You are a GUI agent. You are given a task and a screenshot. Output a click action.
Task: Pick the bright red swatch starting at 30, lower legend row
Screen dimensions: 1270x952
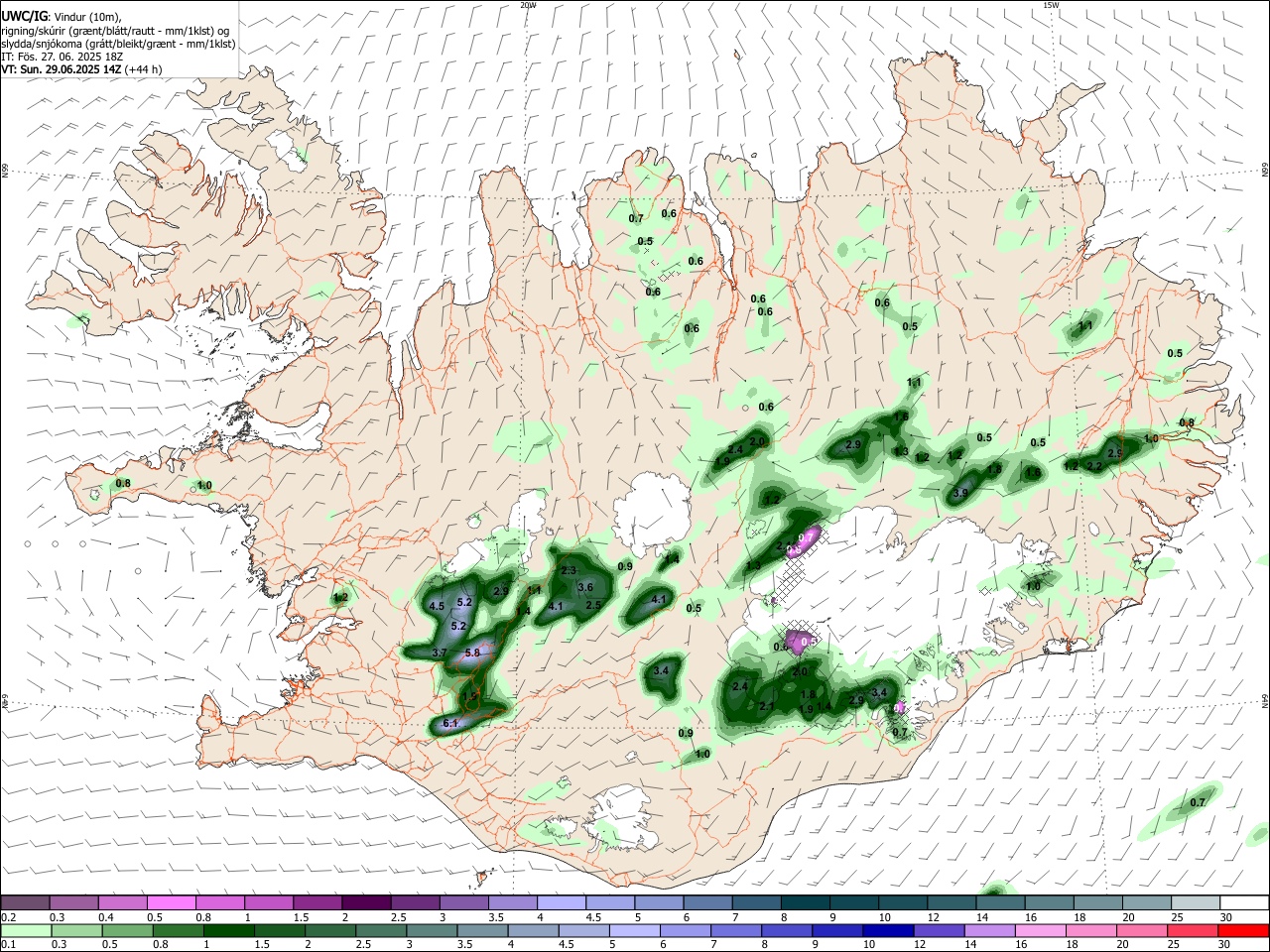(x=1244, y=930)
